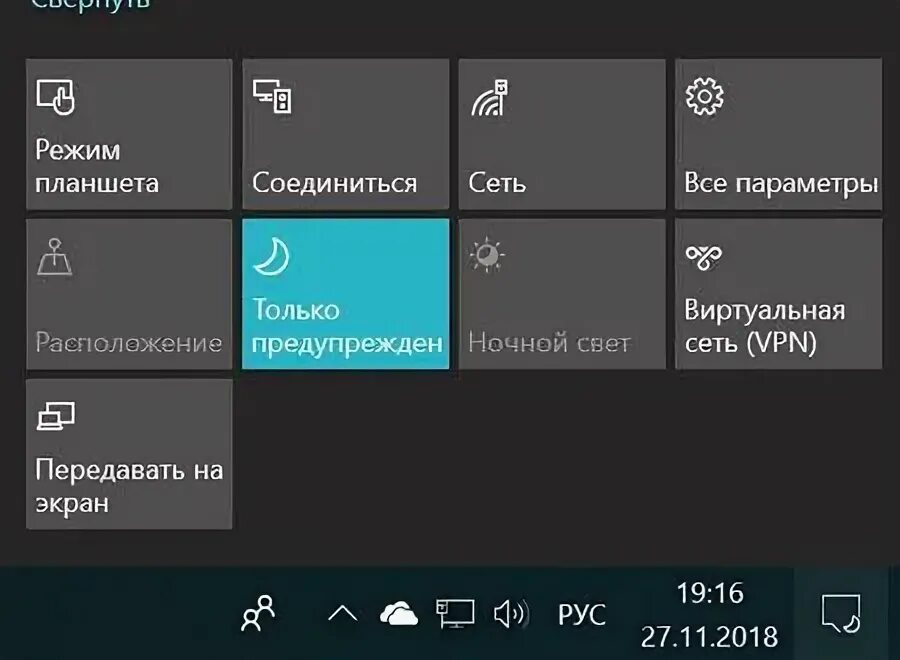Open Все параметры settings tile
The width and height of the screenshot is (900, 660).
(778, 134)
